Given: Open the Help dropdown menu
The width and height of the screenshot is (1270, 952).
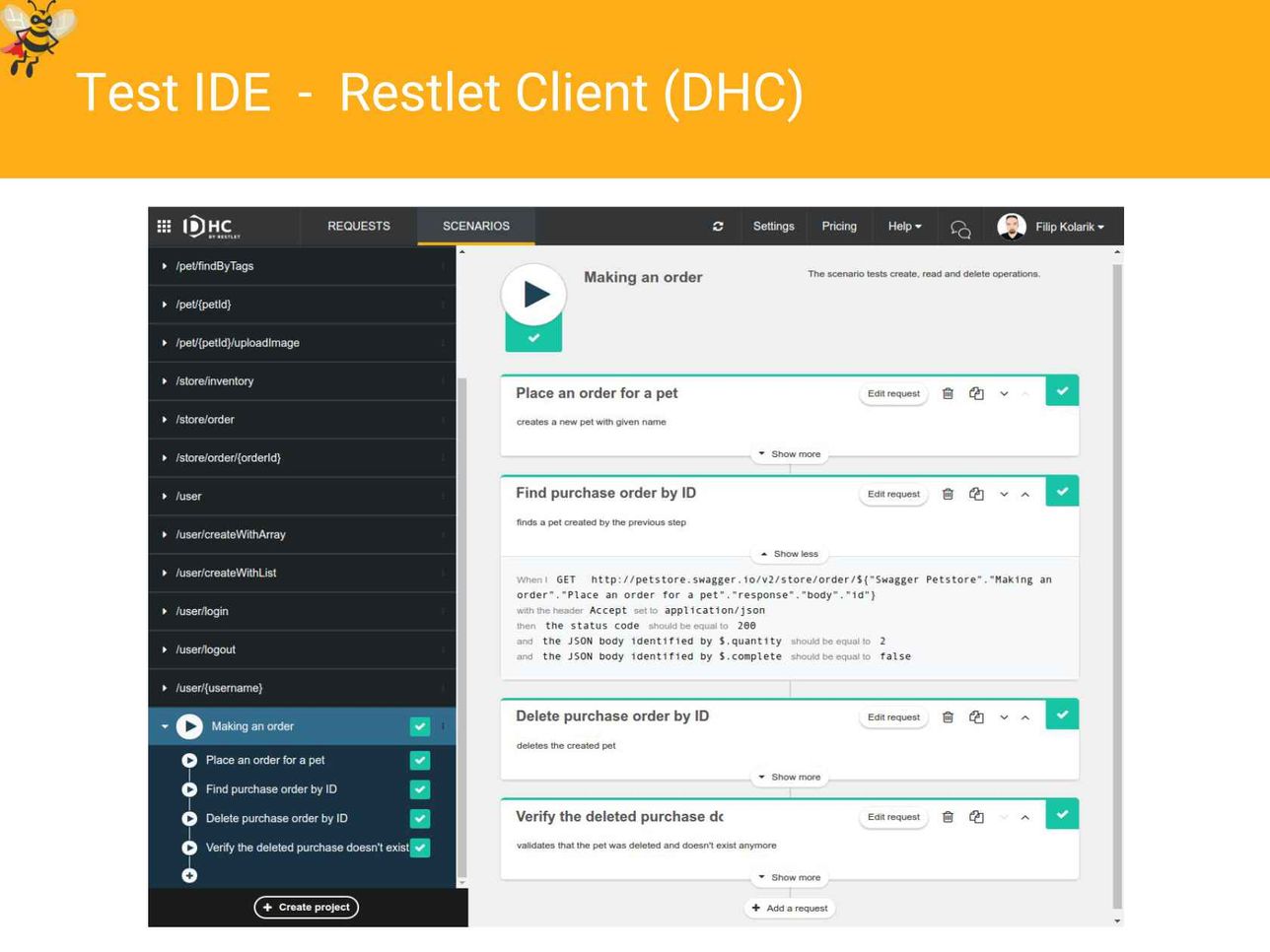Looking at the screenshot, I should click(905, 227).
